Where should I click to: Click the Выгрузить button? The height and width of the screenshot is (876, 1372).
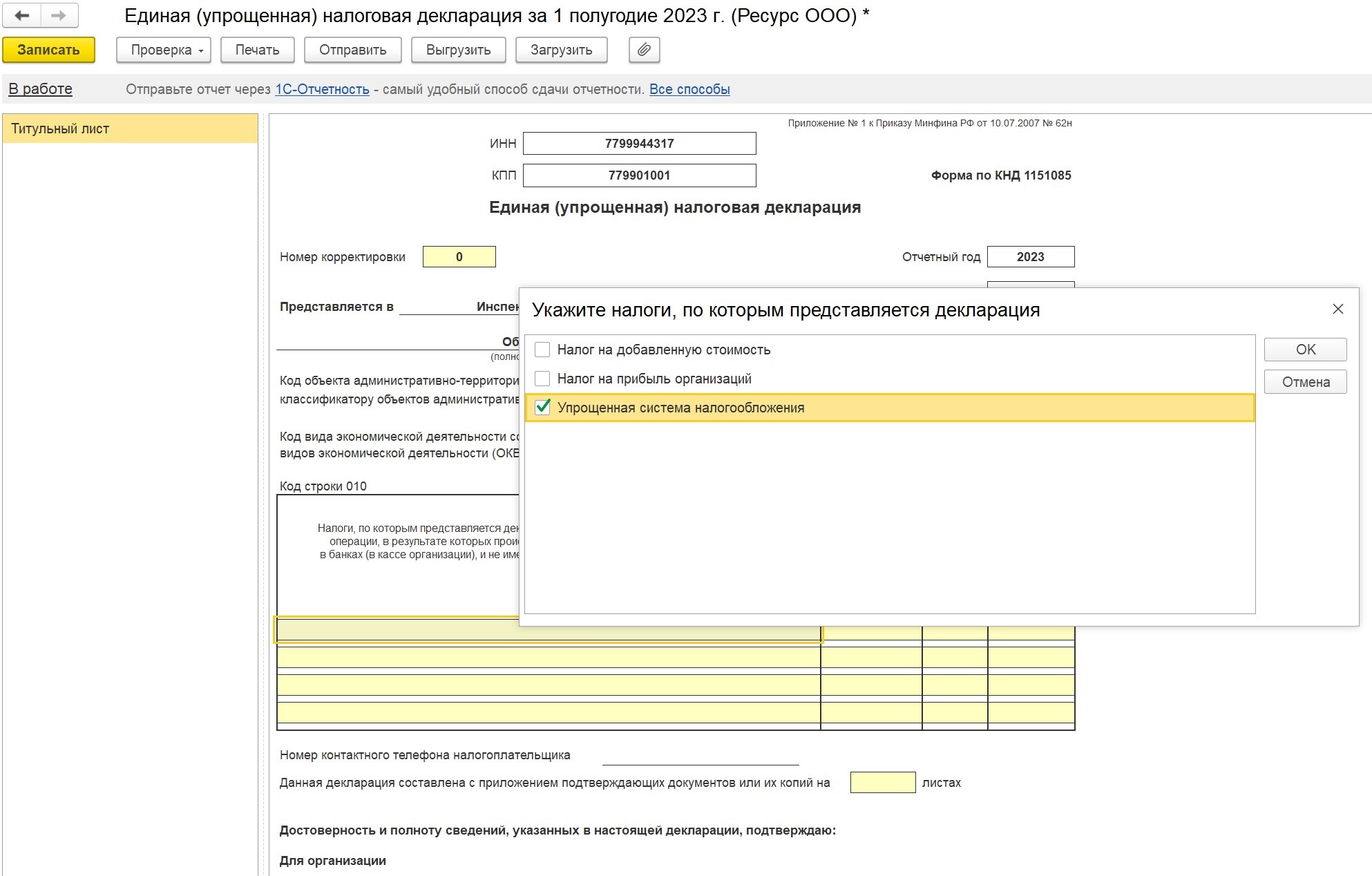point(458,50)
